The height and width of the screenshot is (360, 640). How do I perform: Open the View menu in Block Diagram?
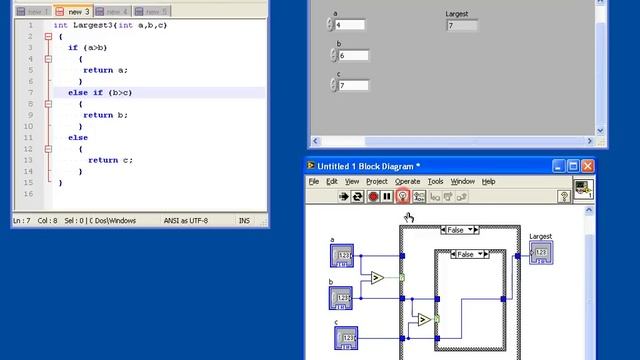click(x=352, y=182)
